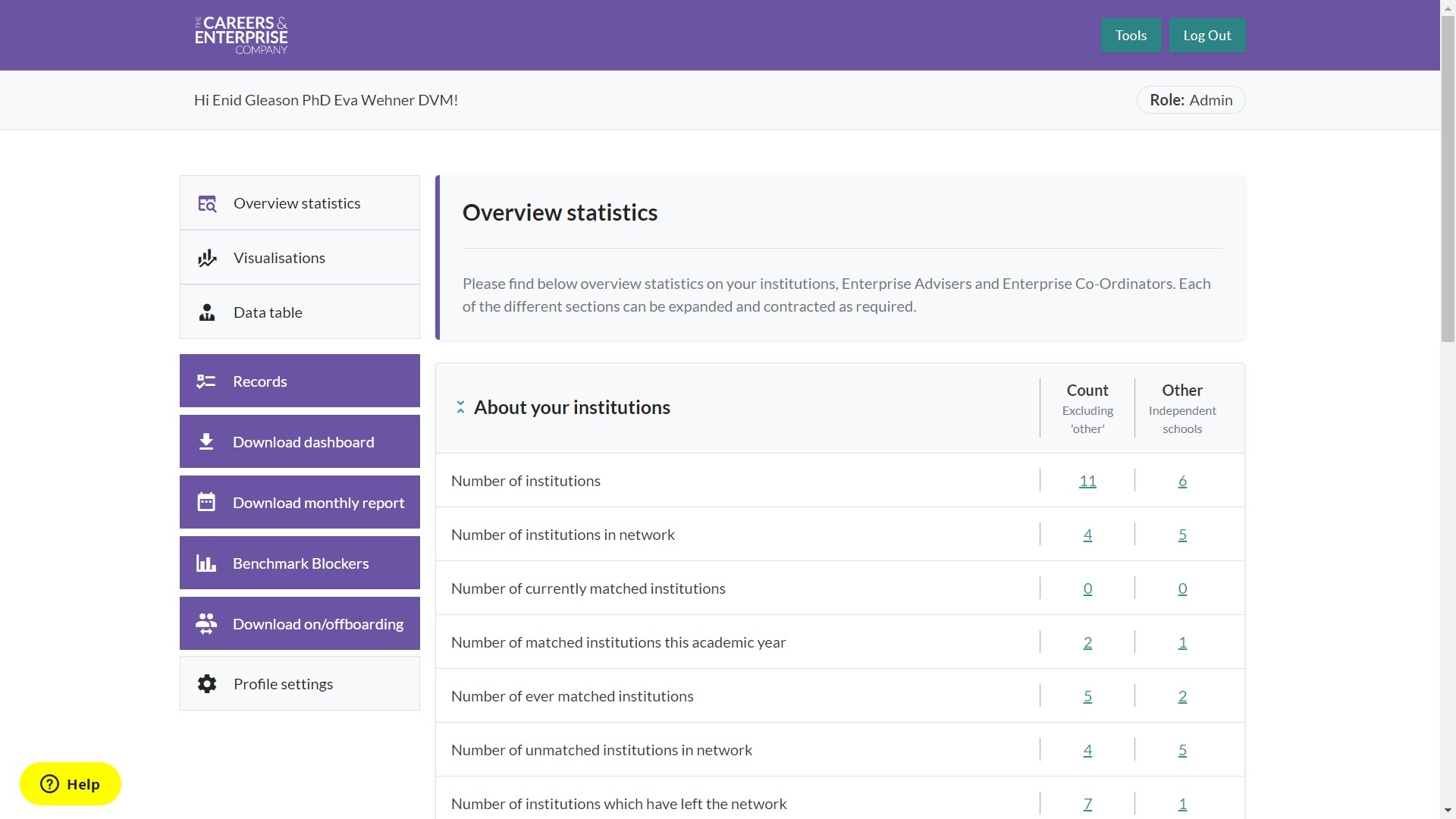Click the scrollbar down arrow
1456x819 pixels.
coord(1448,811)
